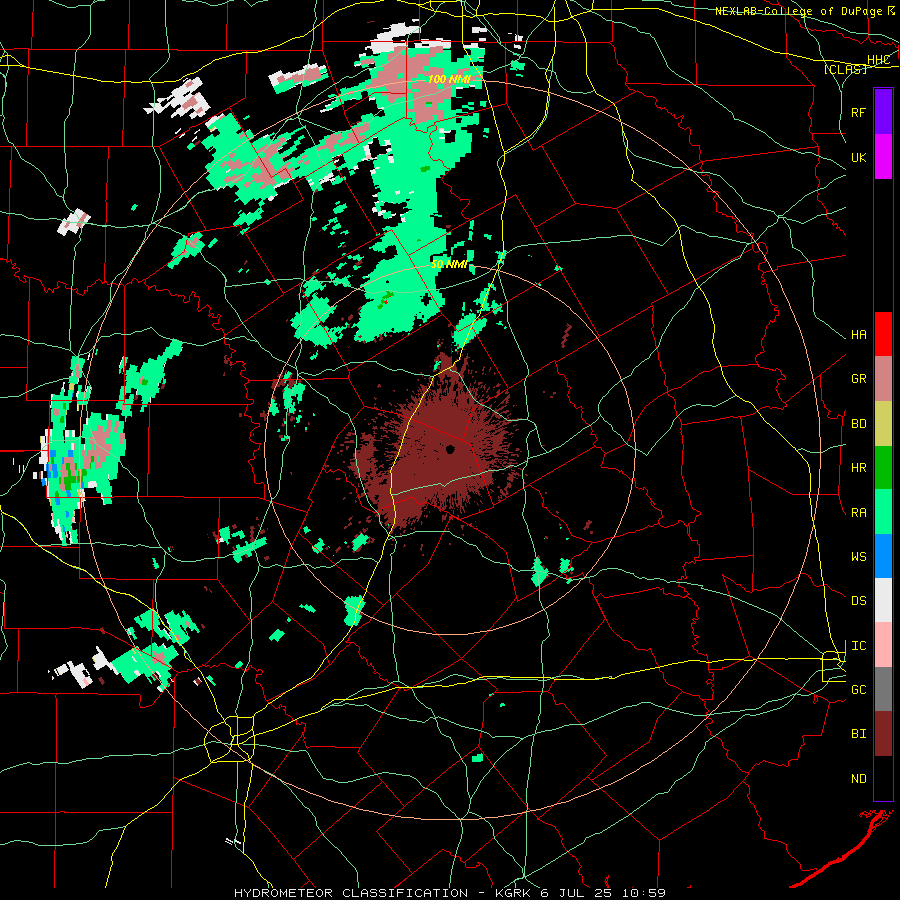Click the [CLAS] text above the legend
Screen dimensions: 900x900
(x=845, y=70)
